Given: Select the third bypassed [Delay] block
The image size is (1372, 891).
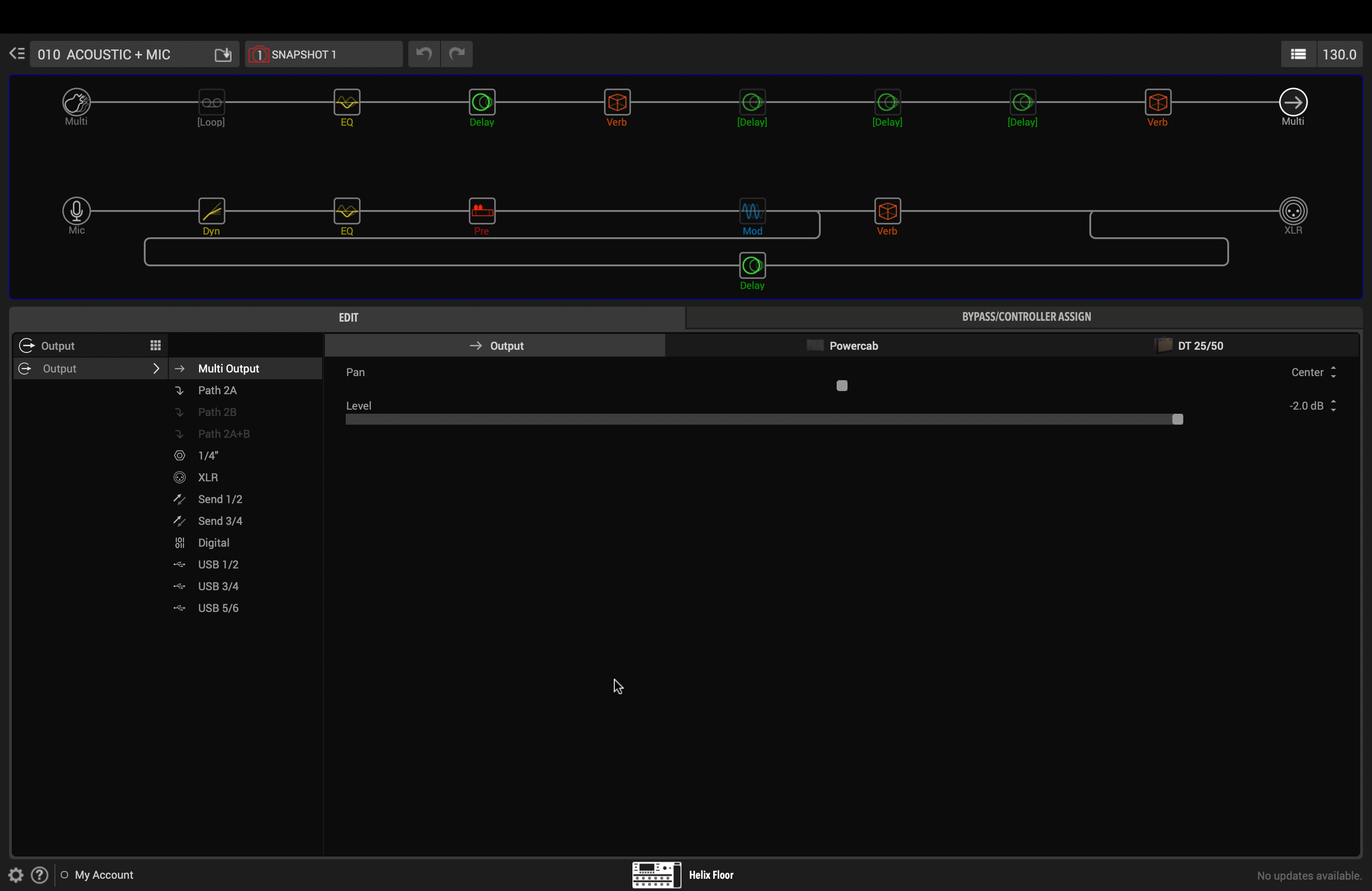Looking at the screenshot, I should point(1023,103).
